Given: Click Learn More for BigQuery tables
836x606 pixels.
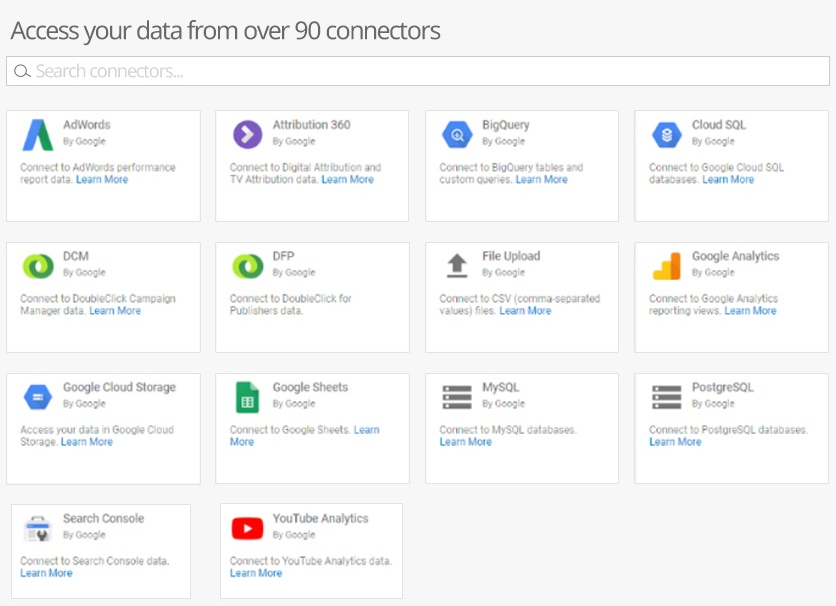Looking at the screenshot, I should click(541, 180).
